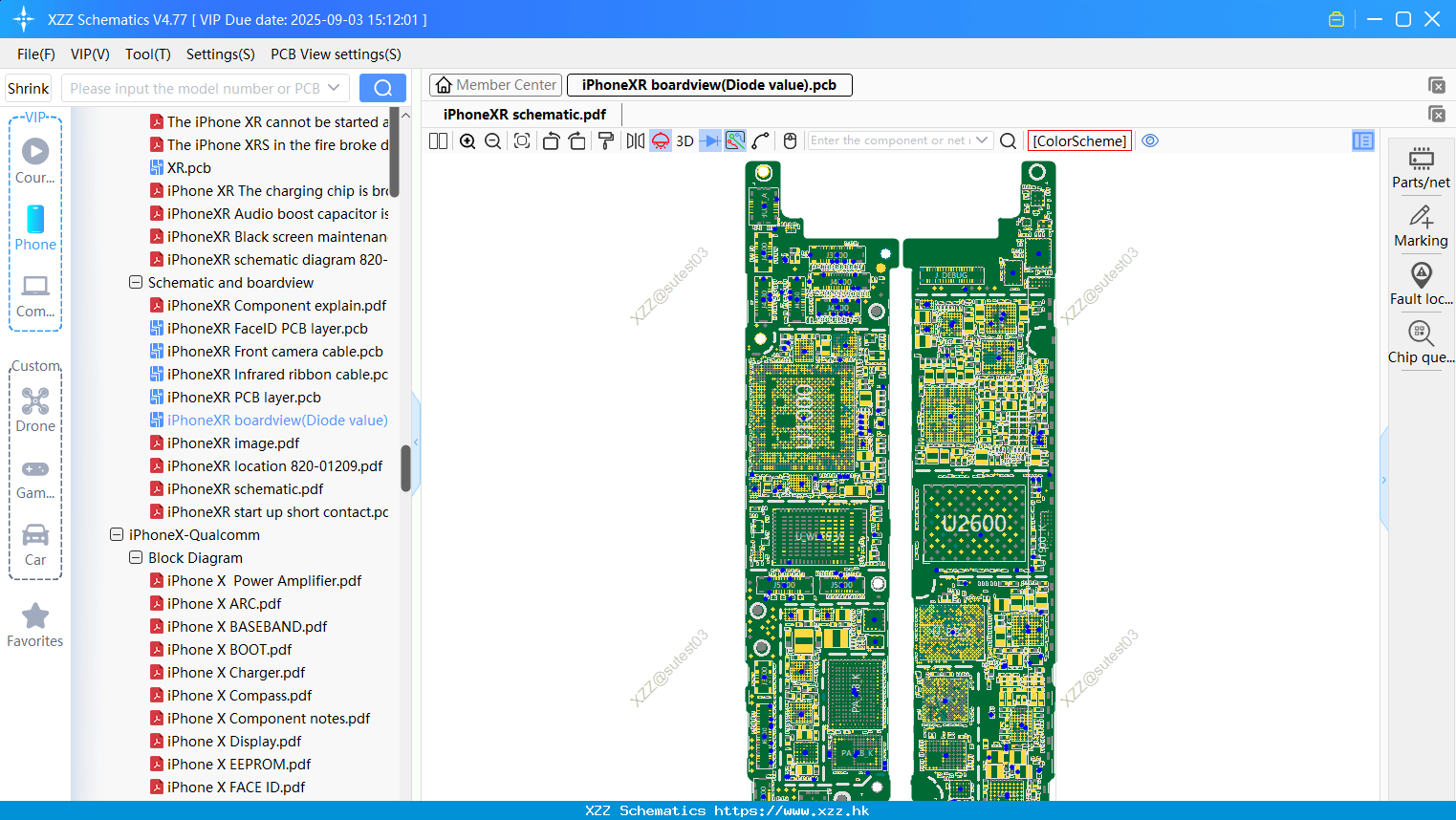
Task: Collapse the Schematic and boardview folder
Action: 136,282
